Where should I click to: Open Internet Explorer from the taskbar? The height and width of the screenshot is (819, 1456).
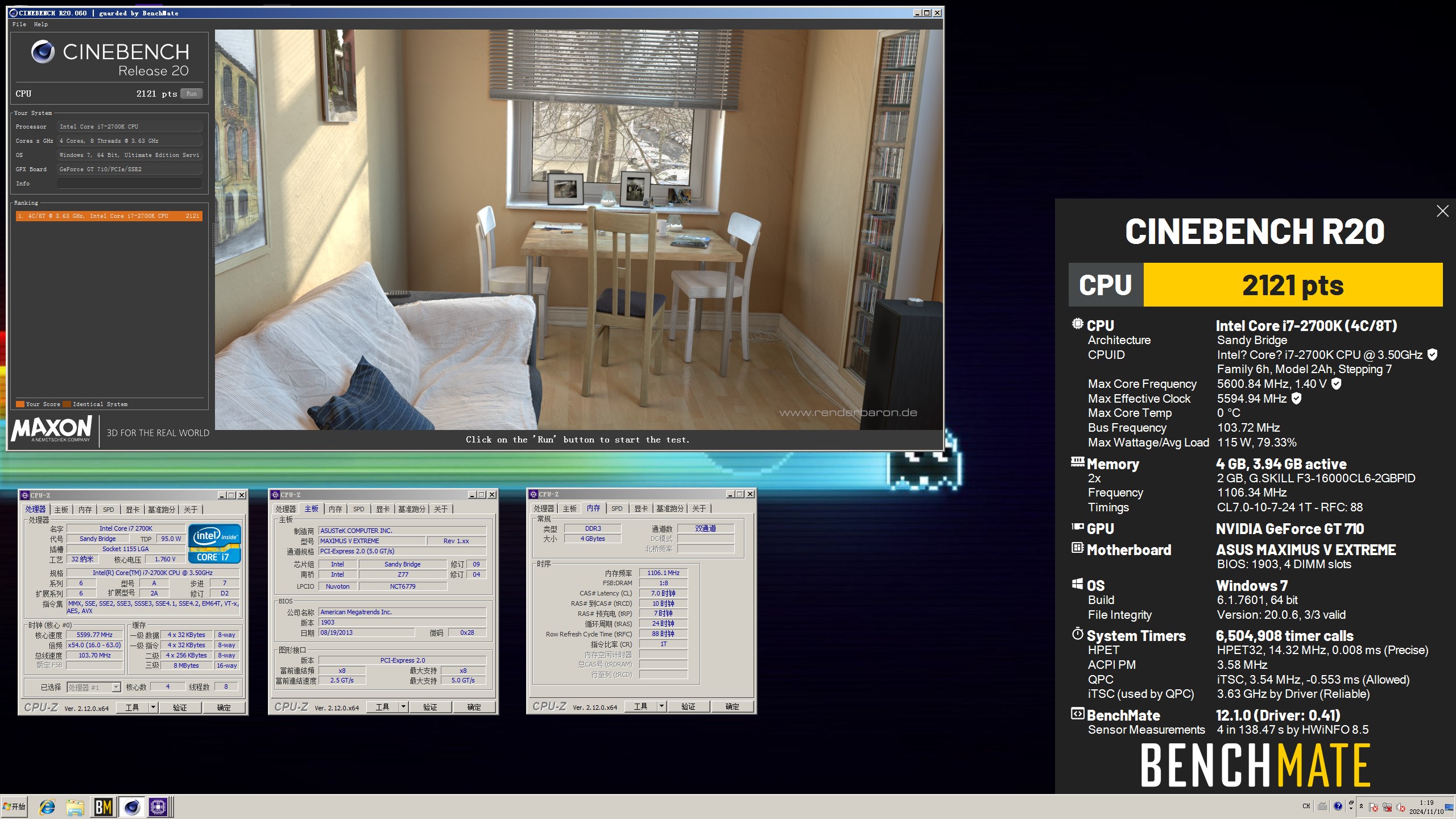coord(47,806)
